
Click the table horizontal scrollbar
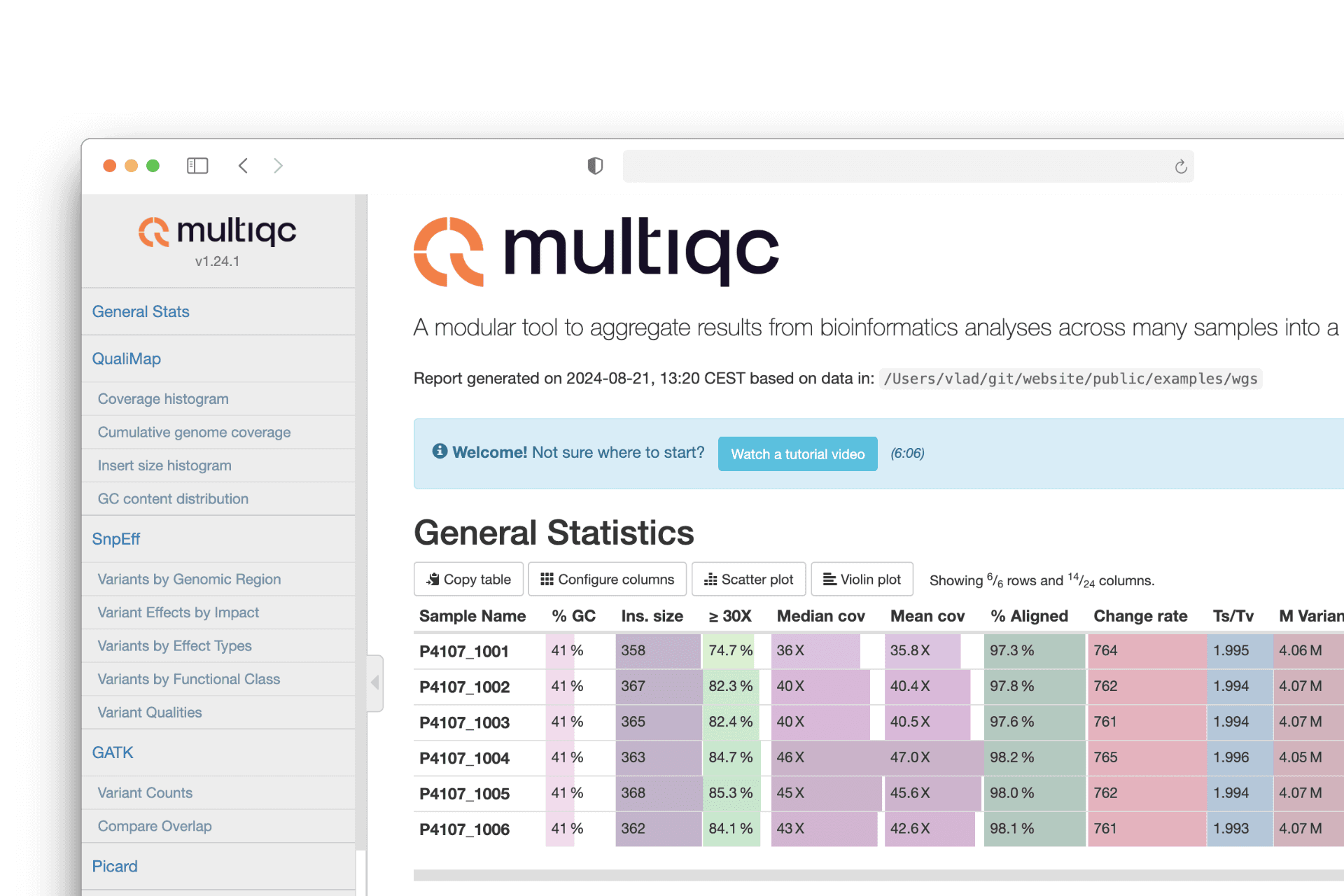click(878, 875)
